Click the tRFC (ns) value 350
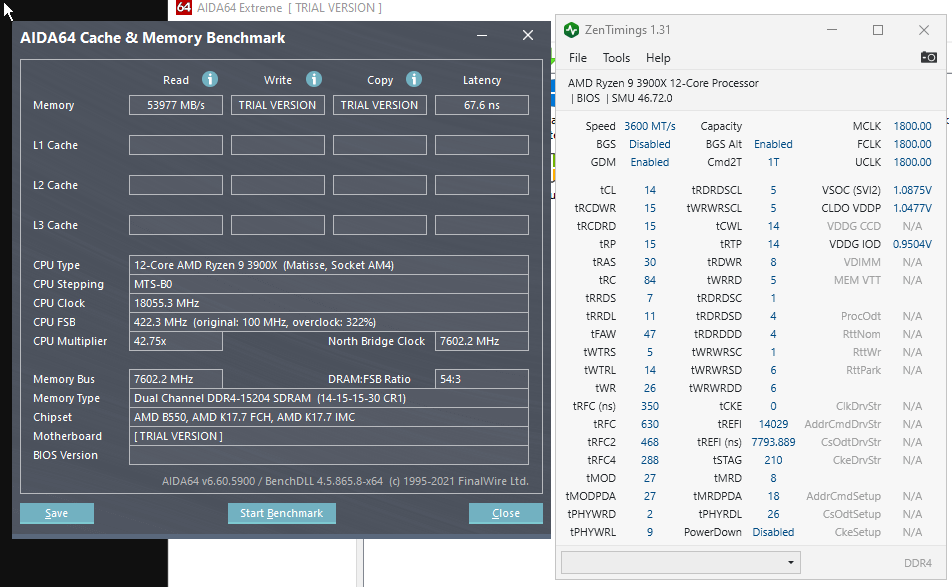Screen dimensions: 952x587 (650, 406)
